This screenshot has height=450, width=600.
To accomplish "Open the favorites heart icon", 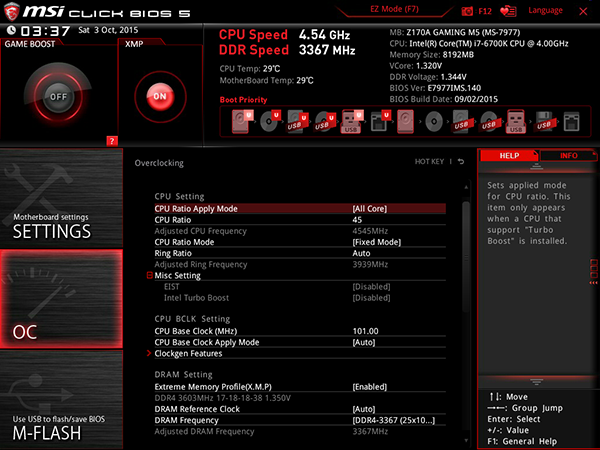I will 508,11.
